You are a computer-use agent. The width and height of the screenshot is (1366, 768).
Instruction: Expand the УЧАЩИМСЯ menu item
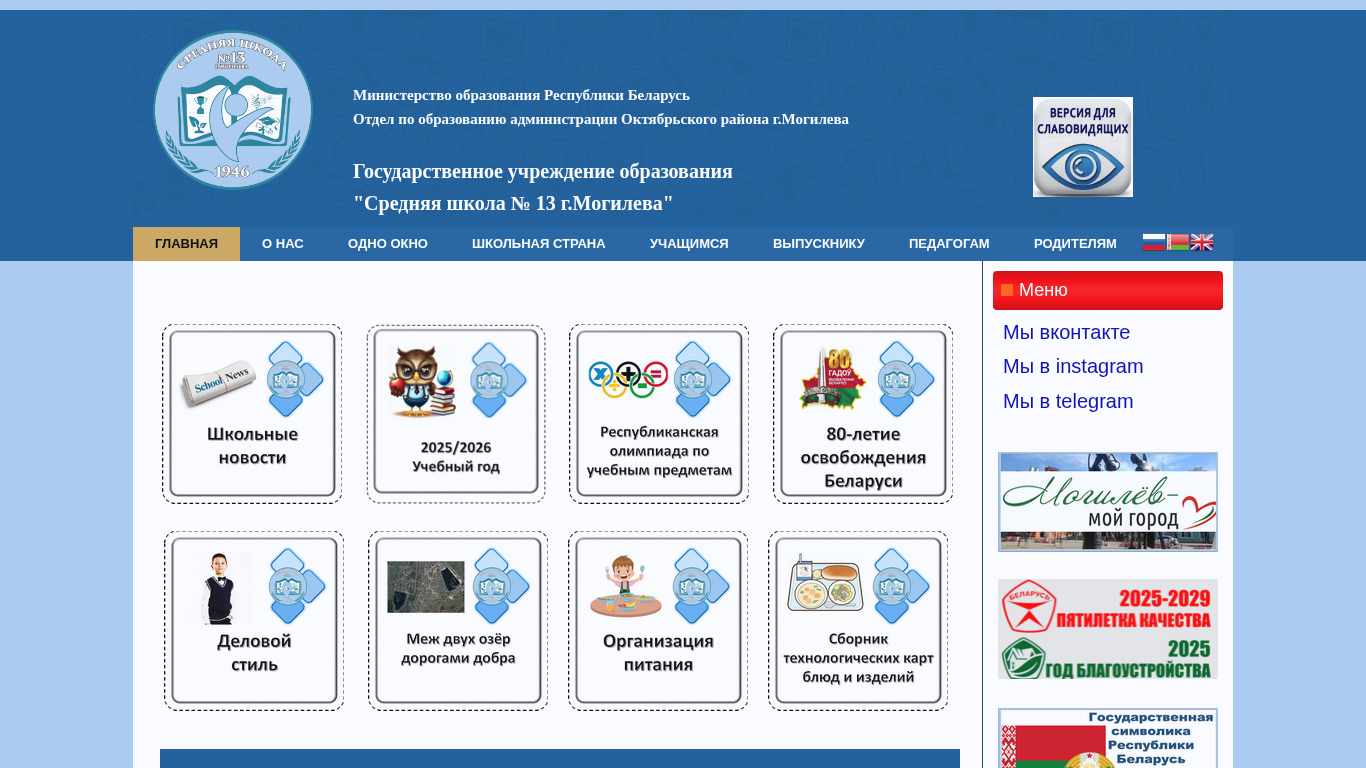click(689, 244)
